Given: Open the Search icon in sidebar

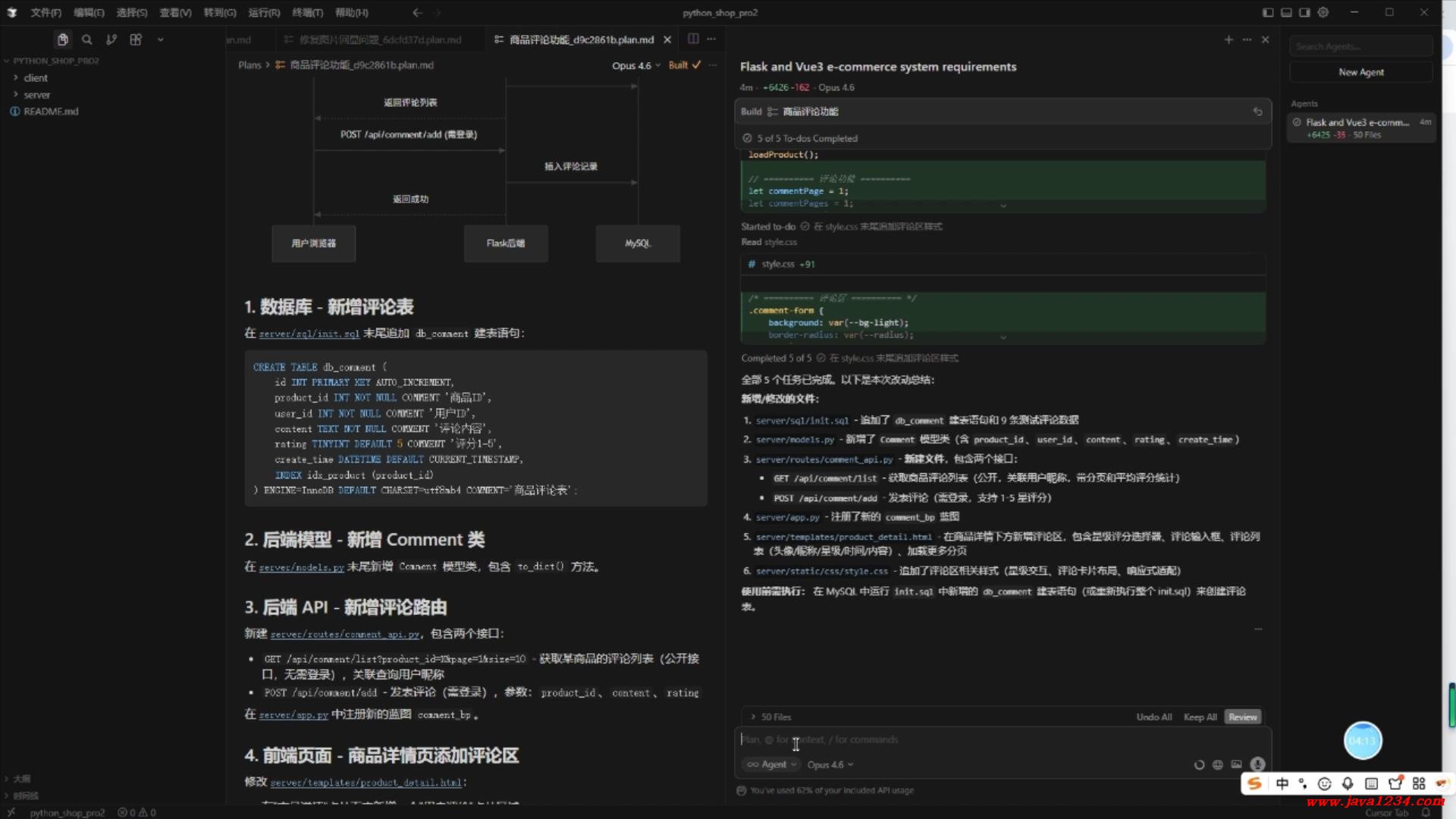Looking at the screenshot, I should point(87,39).
